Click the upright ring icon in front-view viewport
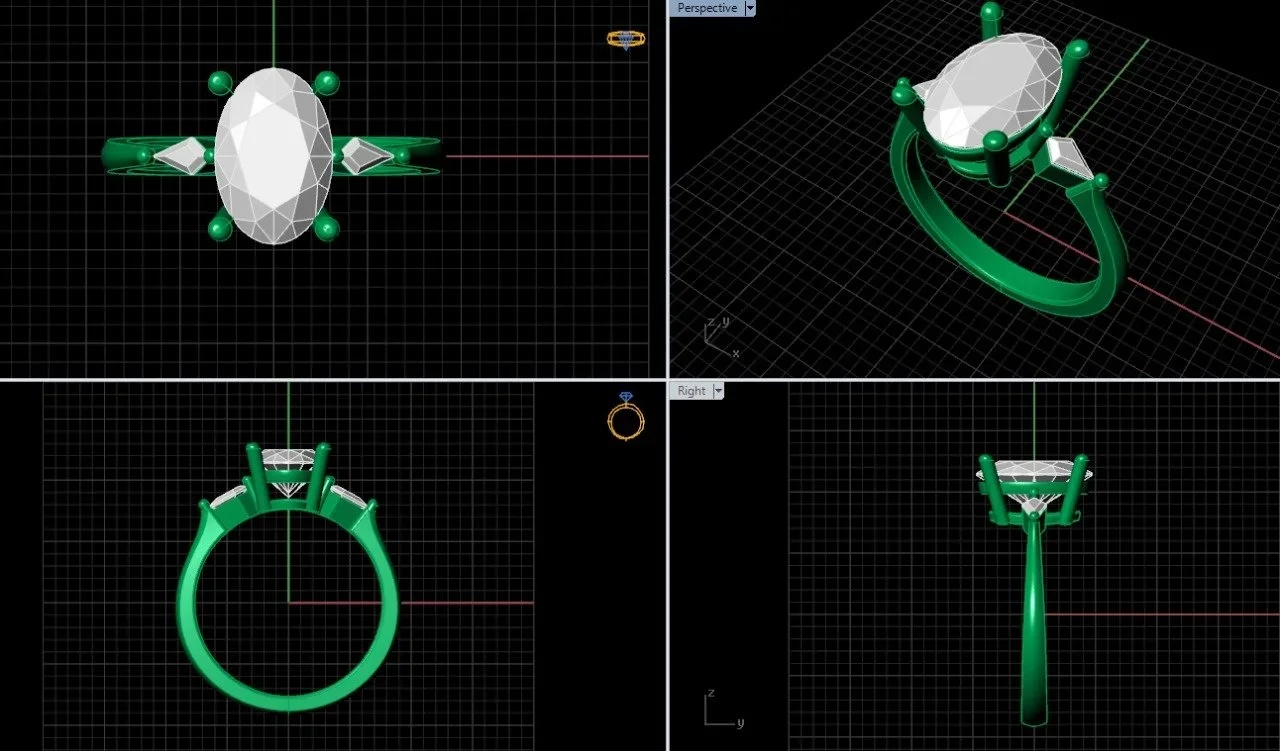Viewport: 1280px width, 751px height. pyautogui.click(x=626, y=417)
